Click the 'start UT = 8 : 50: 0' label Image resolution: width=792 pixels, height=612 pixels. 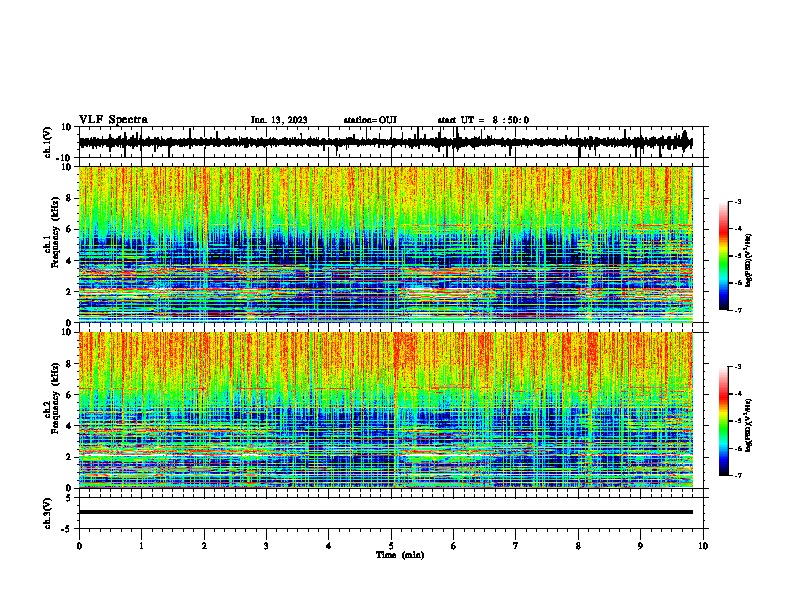tap(483, 120)
